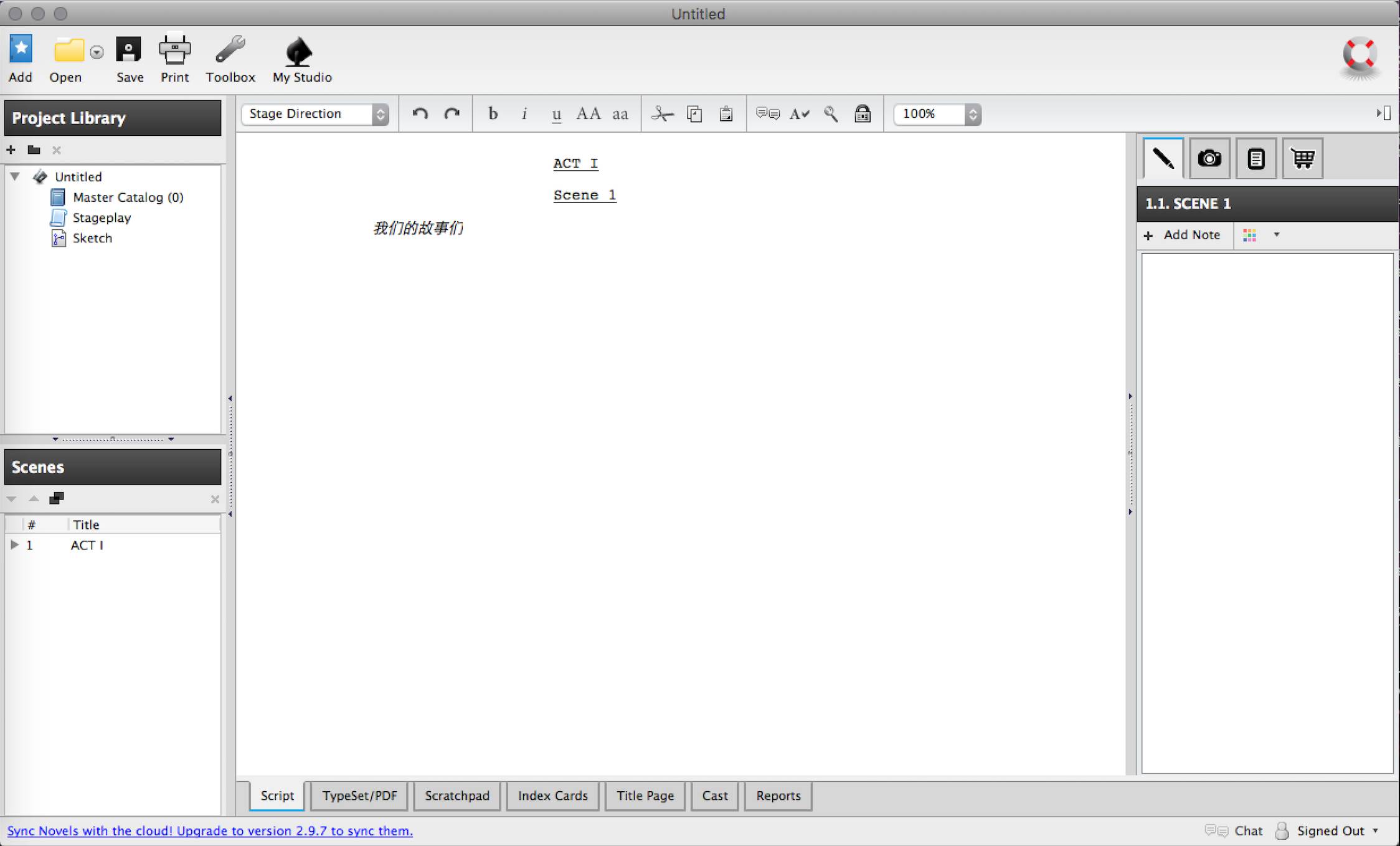This screenshot has width=1400, height=846.
Task: Click the scissors Cut icon
Action: [x=662, y=114]
